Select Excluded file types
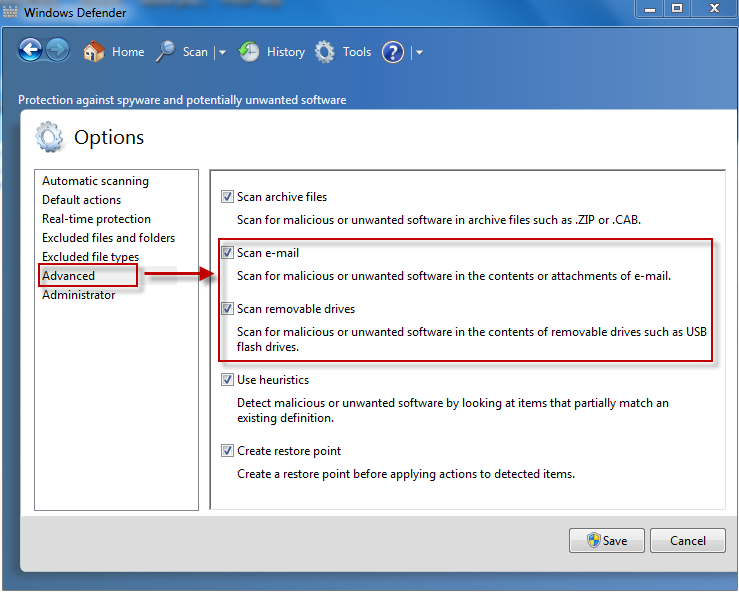Screen dimensions: 739x592 (90, 257)
